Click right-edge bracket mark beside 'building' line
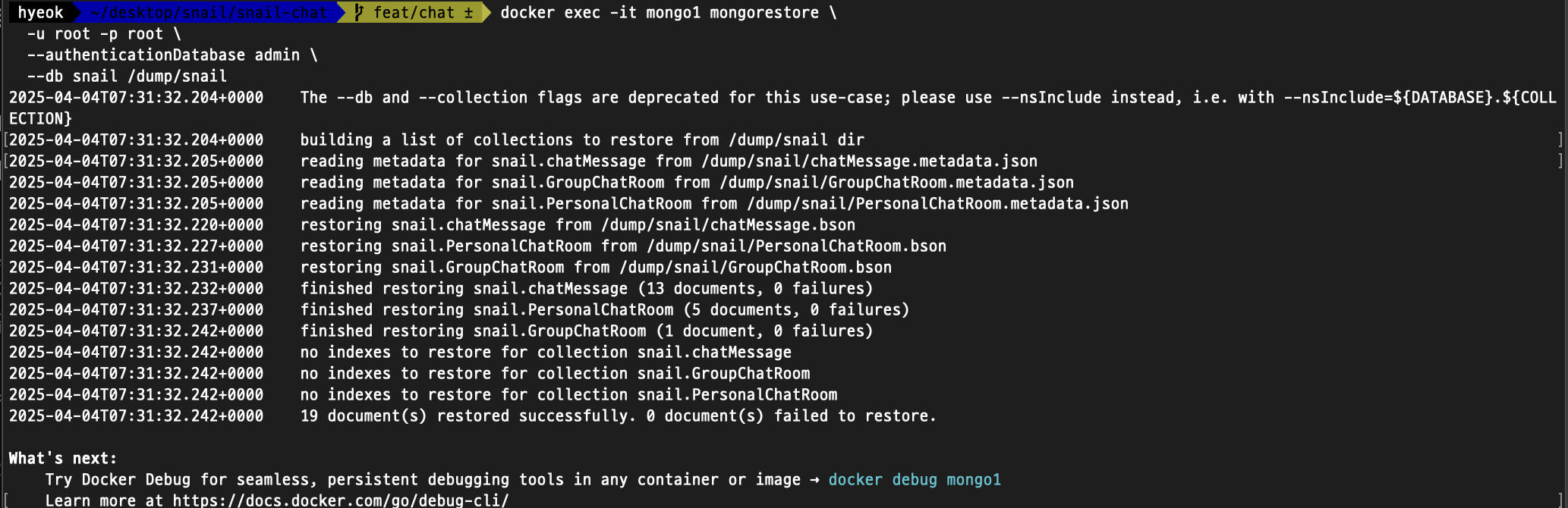Image resolution: width=1568 pixels, height=508 pixels. (x=1560, y=140)
